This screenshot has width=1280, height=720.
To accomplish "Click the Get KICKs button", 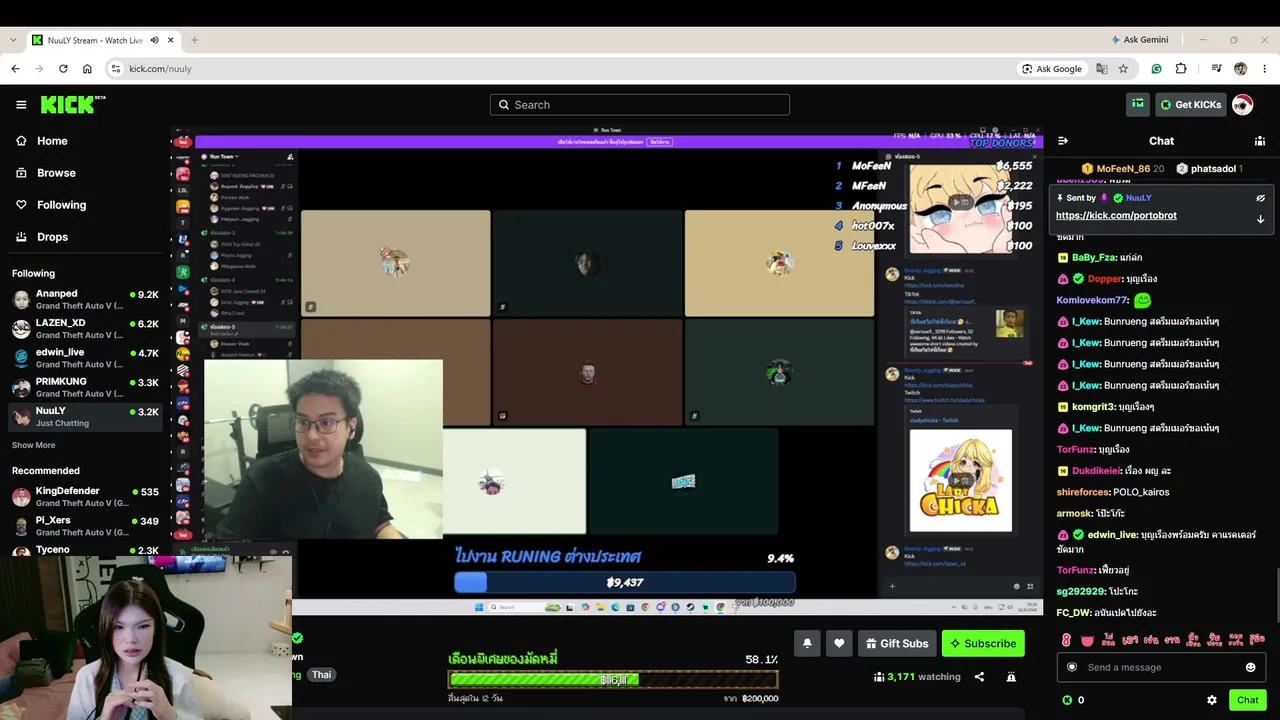I will coord(1190,104).
